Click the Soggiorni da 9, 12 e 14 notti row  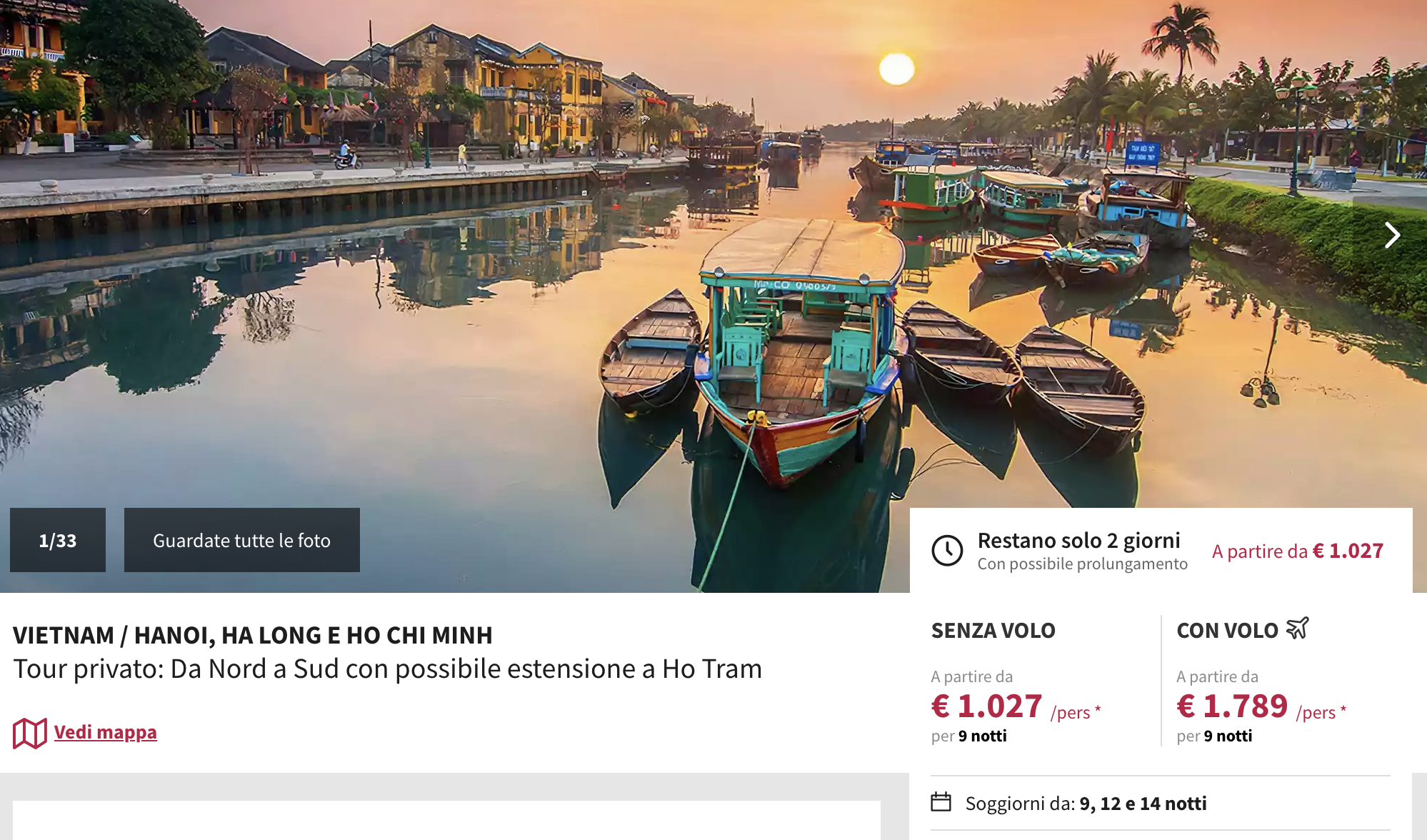click(x=1086, y=804)
